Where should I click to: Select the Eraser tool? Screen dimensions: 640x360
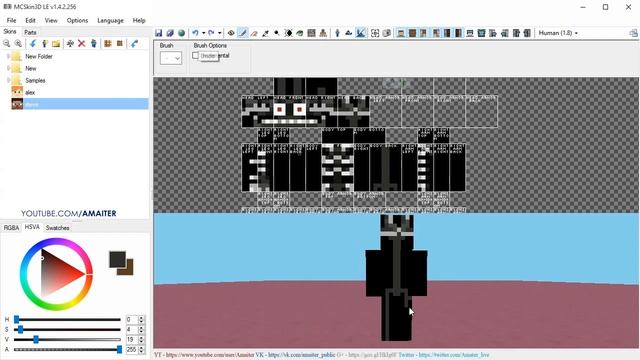tap(254, 33)
